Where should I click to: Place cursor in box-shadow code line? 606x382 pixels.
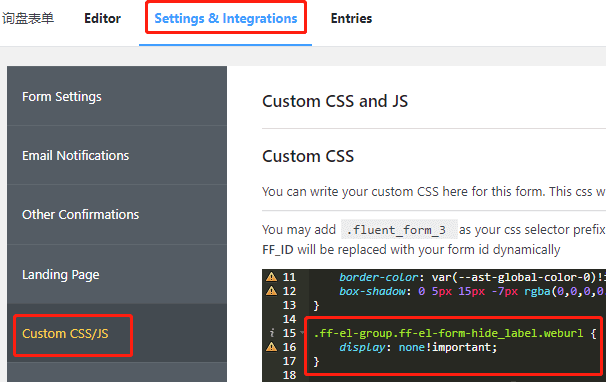[472, 291]
